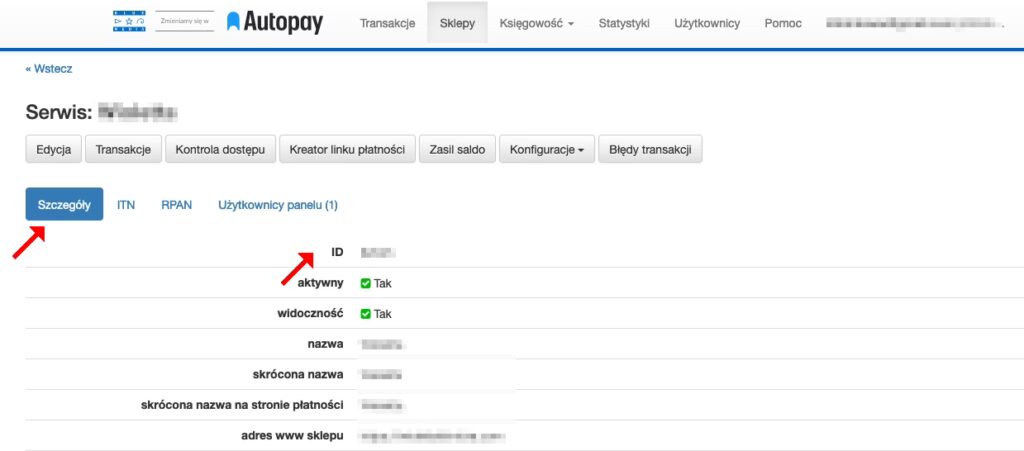Open the Konfiguracje dropdown button
The width and height of the screenshot is (1024, 451).
[x=546, y=150]
